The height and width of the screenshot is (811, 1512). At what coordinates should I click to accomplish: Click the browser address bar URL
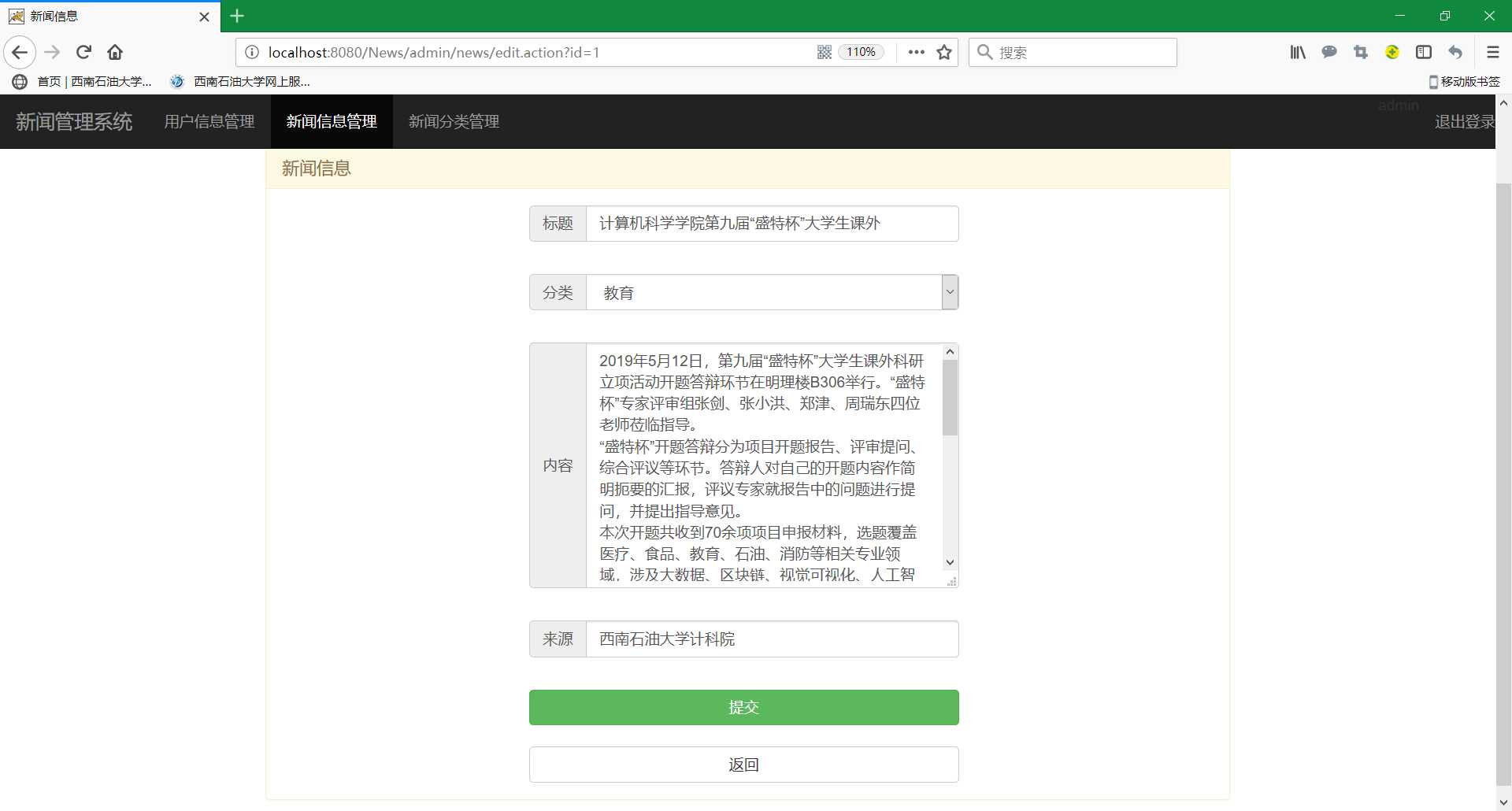coord(434,53)
